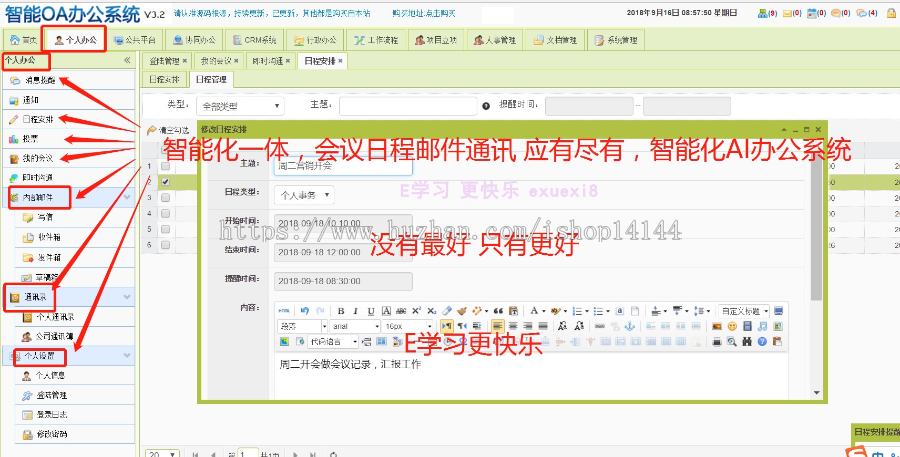Click the superscript icon in editor toolbar
Screen dimensions: 900x457
pos(417,311)
